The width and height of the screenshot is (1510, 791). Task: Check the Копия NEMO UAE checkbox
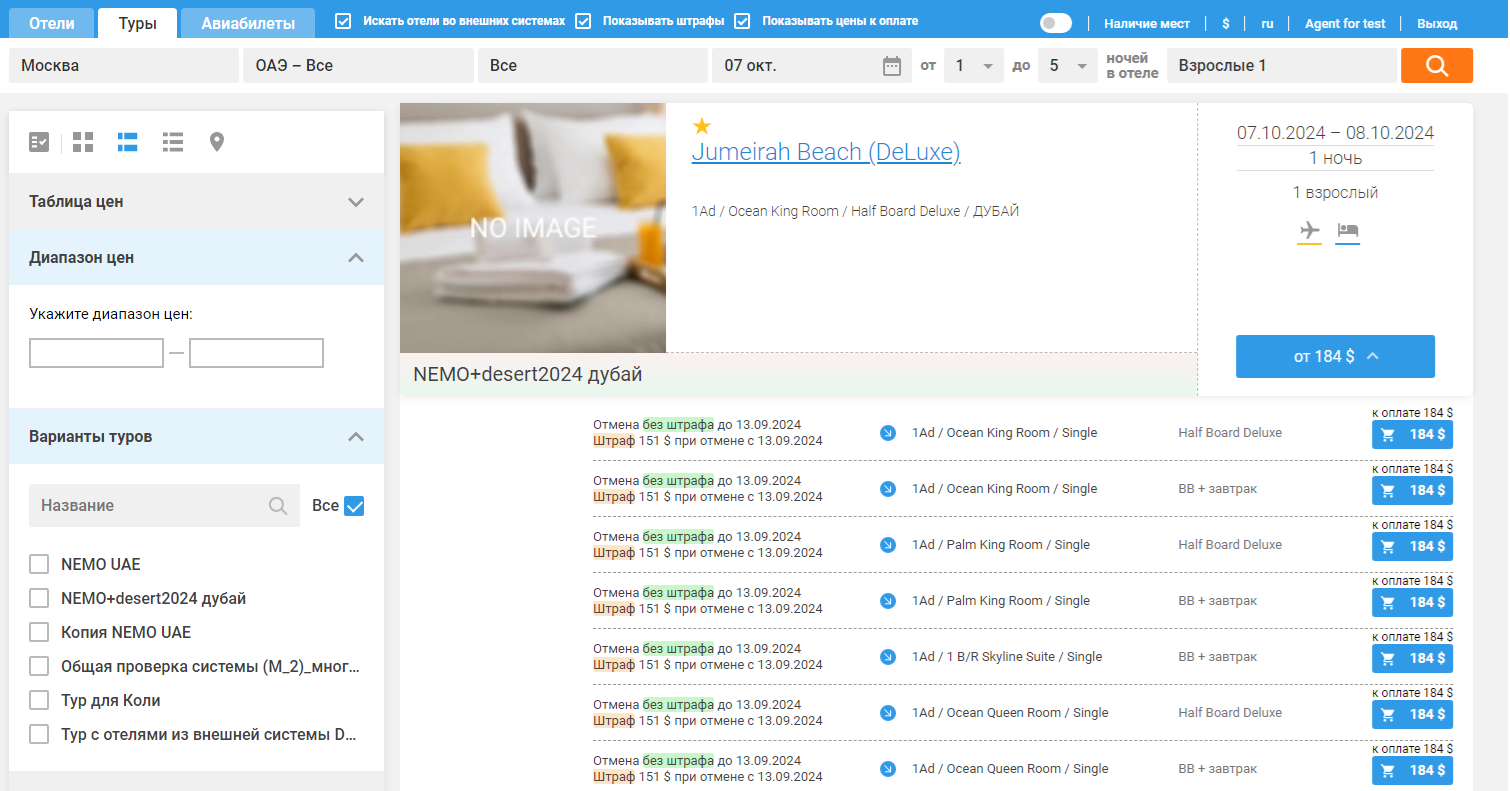[x=39, y=632]
